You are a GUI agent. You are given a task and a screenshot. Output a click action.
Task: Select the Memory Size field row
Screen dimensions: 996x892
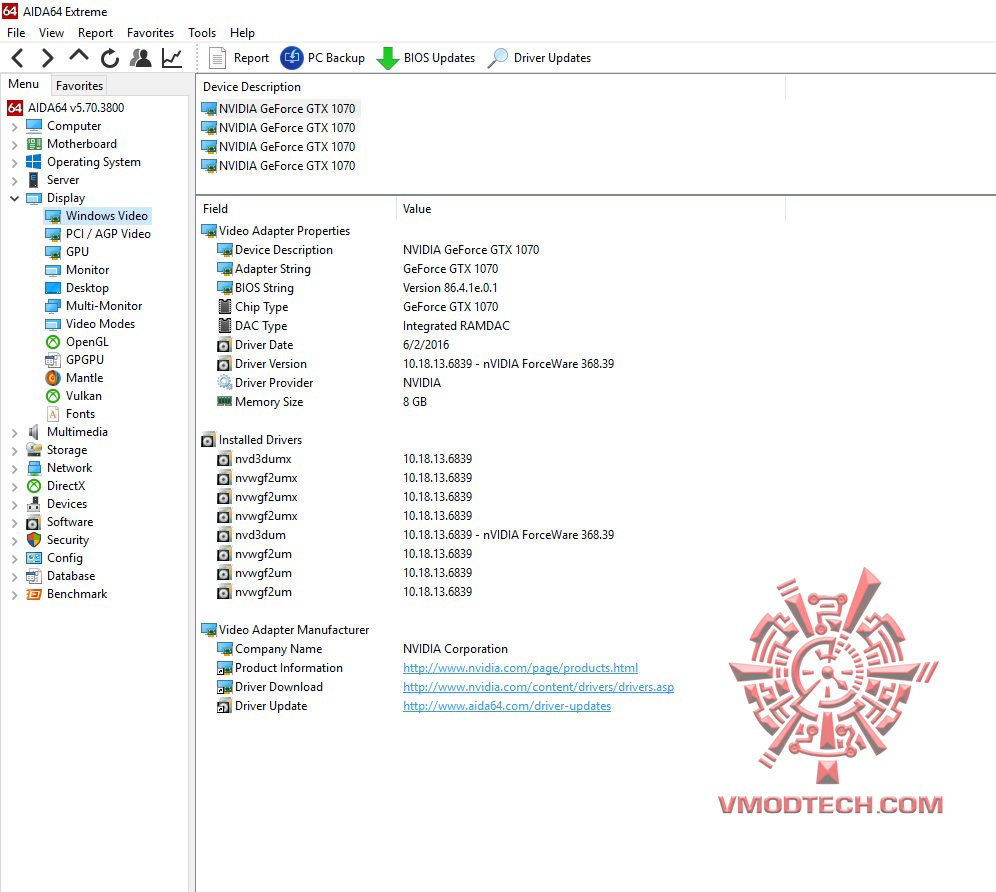(322, 402)
